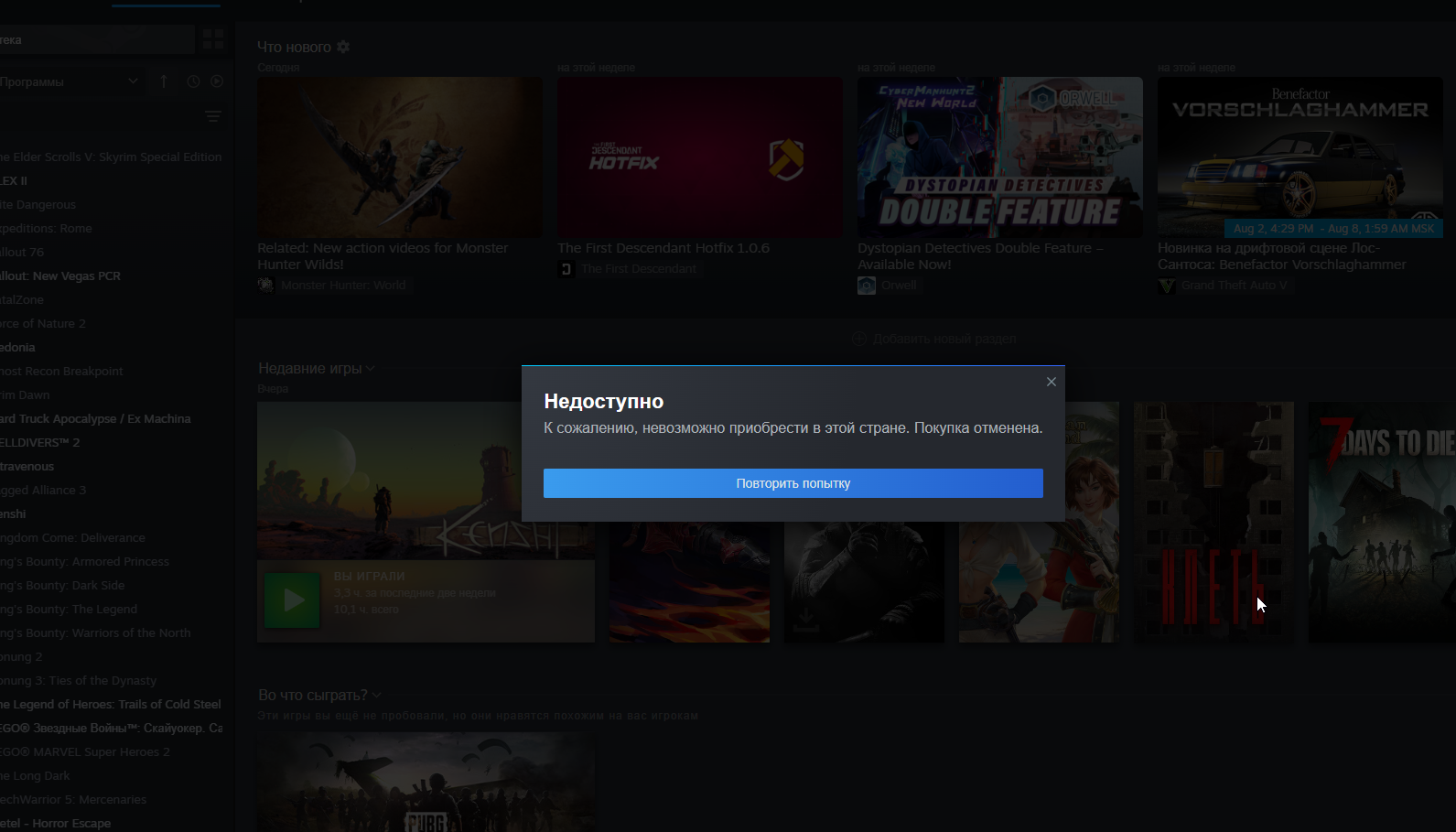The height and width of the screenshot is (832, 1456).
Task: Select King's Bounty: The Legend
Action: click(69, 610)
